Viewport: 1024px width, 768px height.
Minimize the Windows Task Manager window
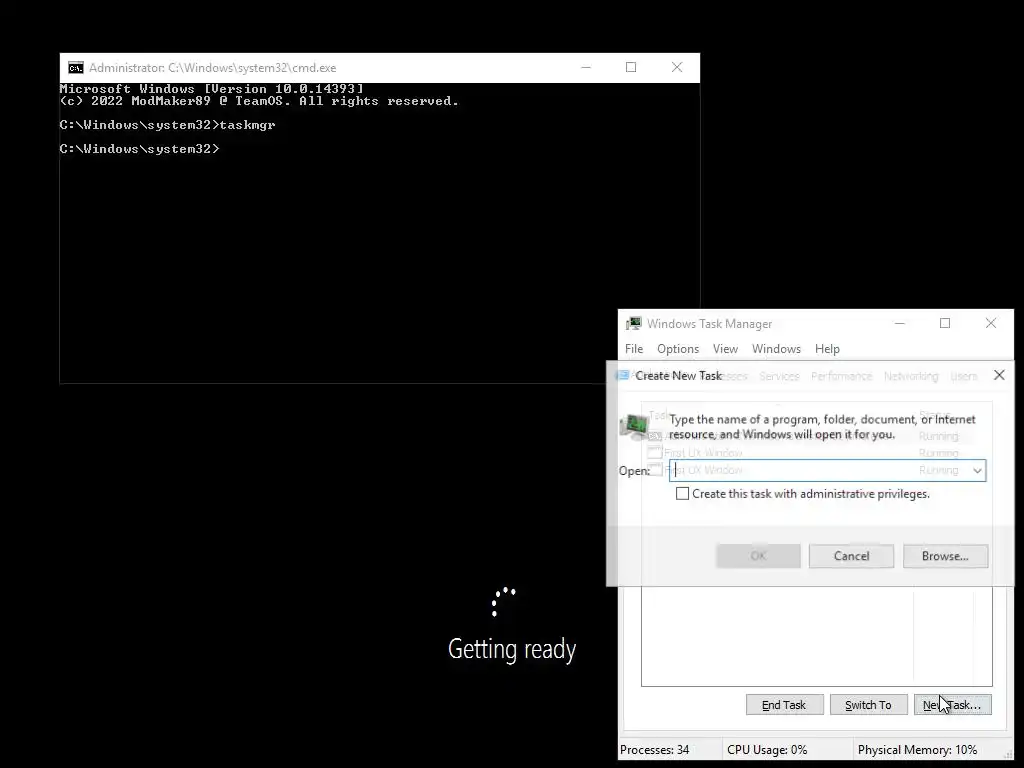[x=899, y=323]
